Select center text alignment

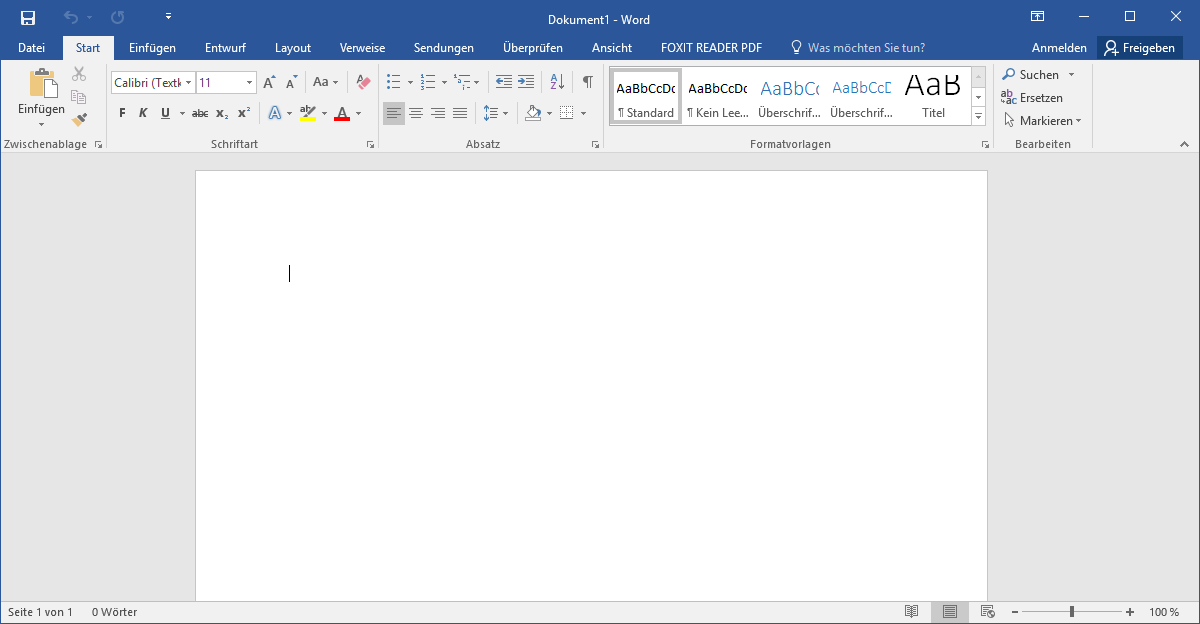pos(415,113)
